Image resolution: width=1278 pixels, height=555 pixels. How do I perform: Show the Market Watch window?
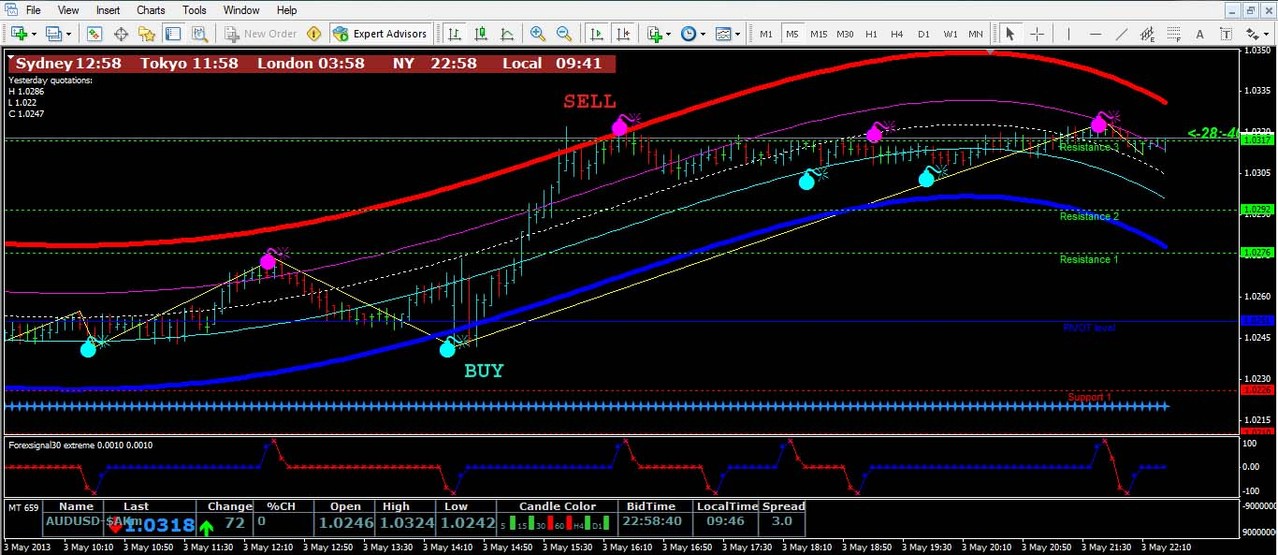tap(94, 33)
